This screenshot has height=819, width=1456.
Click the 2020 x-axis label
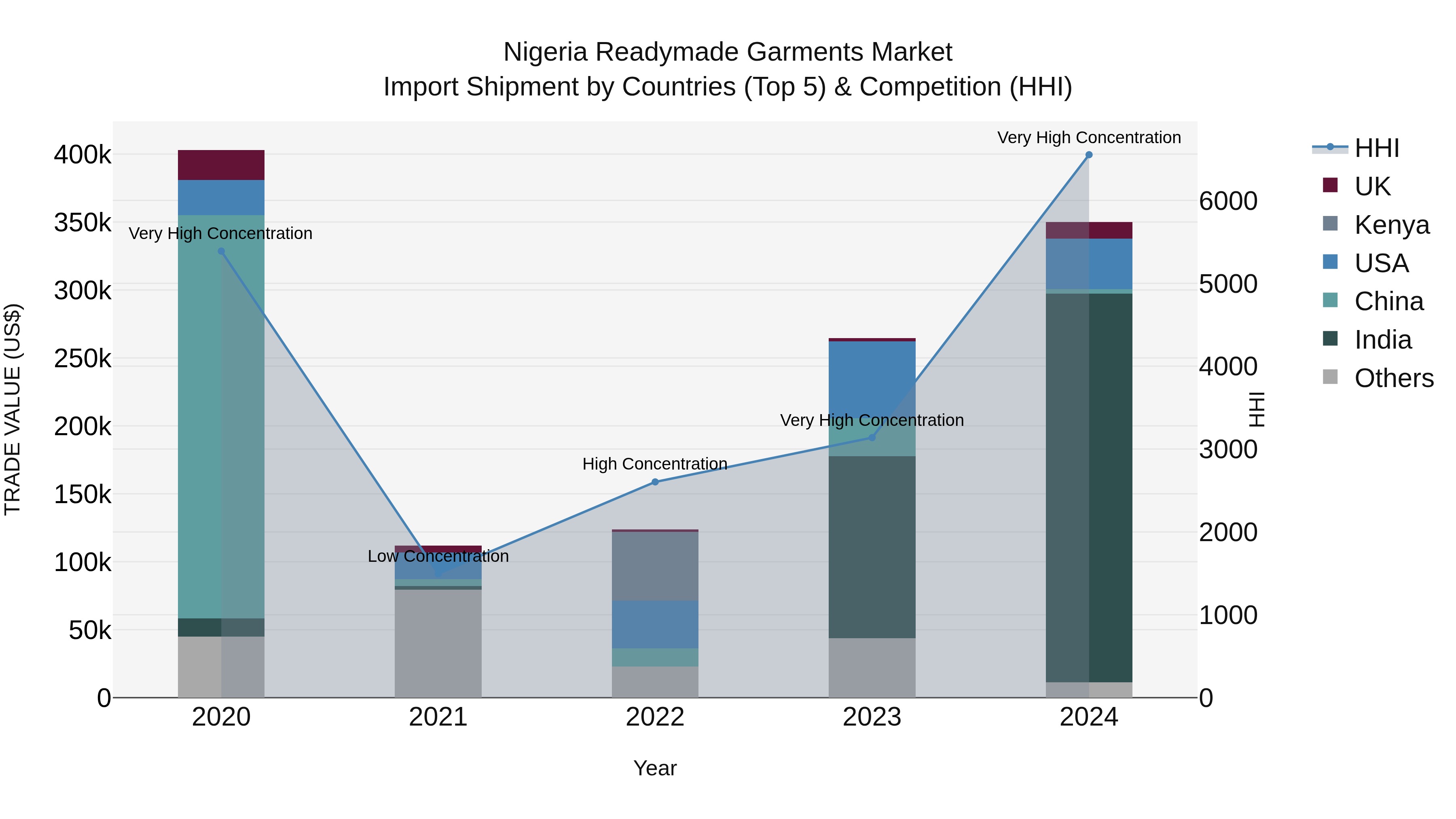tap(221, 717)
